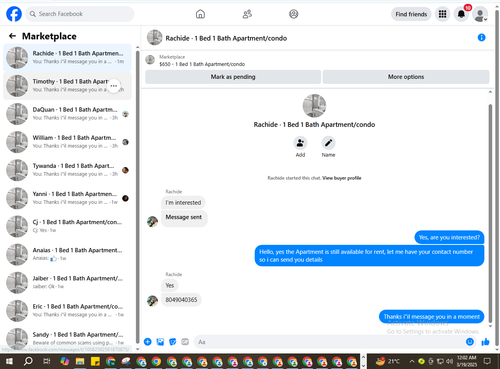Viewport: 500px width, 369px height.
Task: Open Jaiber conversation in list
Action: pyautogui.click(x=67, y=283)
